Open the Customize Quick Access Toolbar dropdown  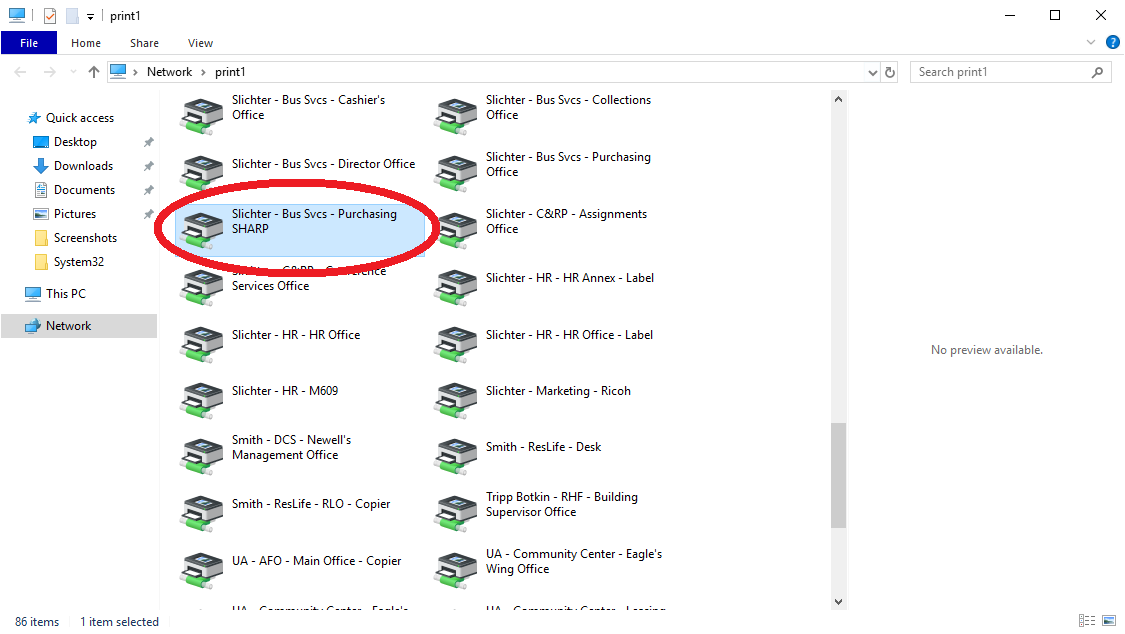click(x=90, y=16)
